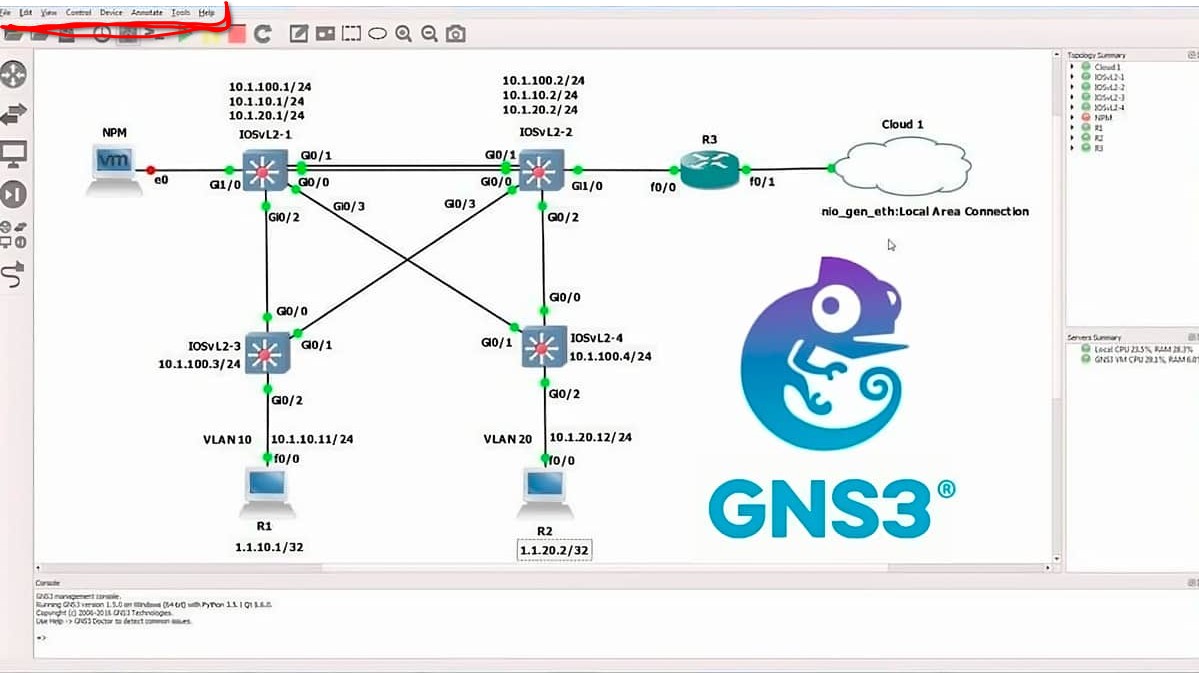The height and width of the screenshot is (673, 1199).
Task: Open the Help menu
Action: click(x=206, y=13)
